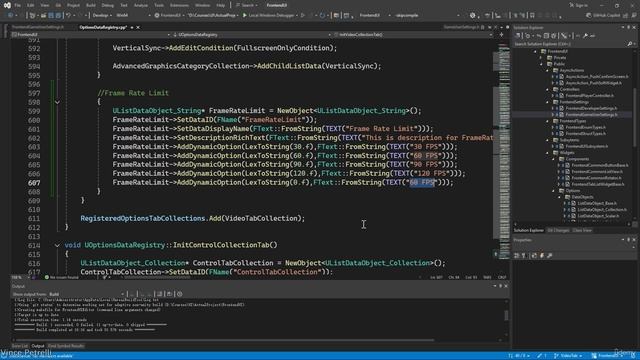Screen dimensions: 640x360
Task: Click Solution Explorer search field
Action: tap(570, 44)
